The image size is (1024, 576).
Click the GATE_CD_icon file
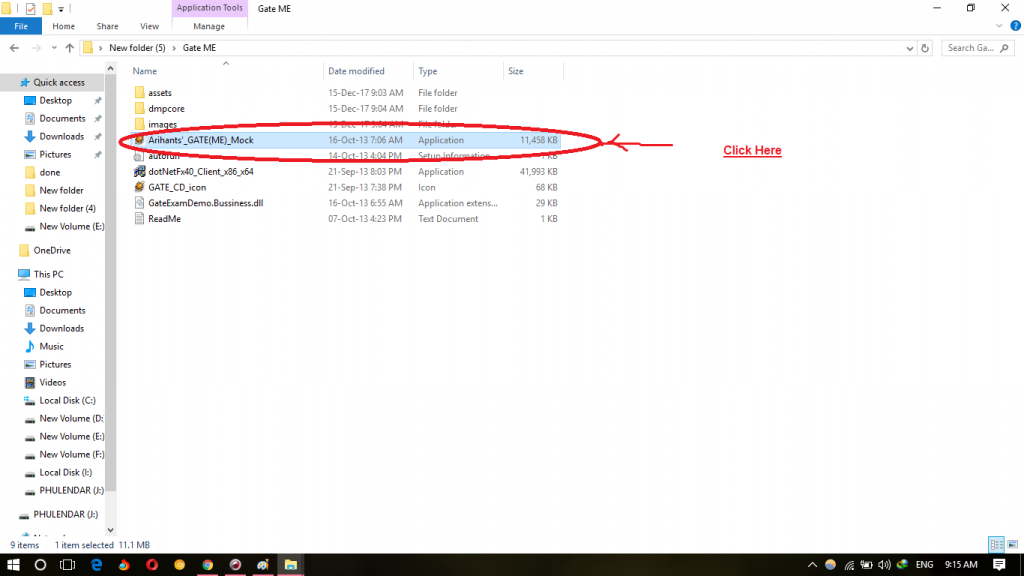pyautogui.click(x=179, y=187)
